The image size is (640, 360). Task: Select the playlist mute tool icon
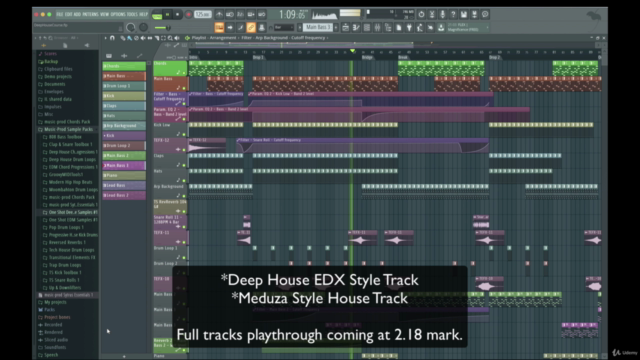(x=143, y=38)
